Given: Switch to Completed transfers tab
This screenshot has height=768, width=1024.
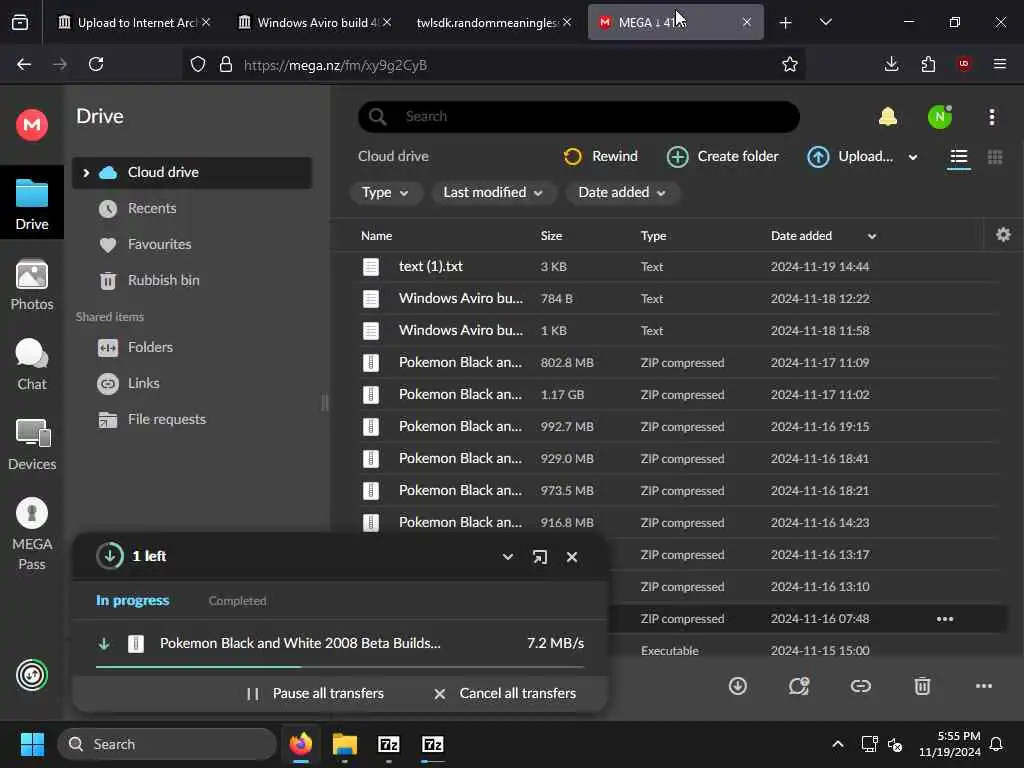Looking at the screenshot, I should 237,601.
